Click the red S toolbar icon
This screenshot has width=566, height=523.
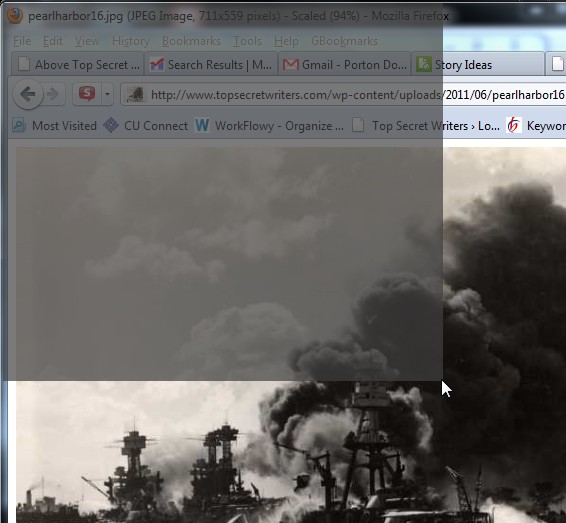pos(87,94)
